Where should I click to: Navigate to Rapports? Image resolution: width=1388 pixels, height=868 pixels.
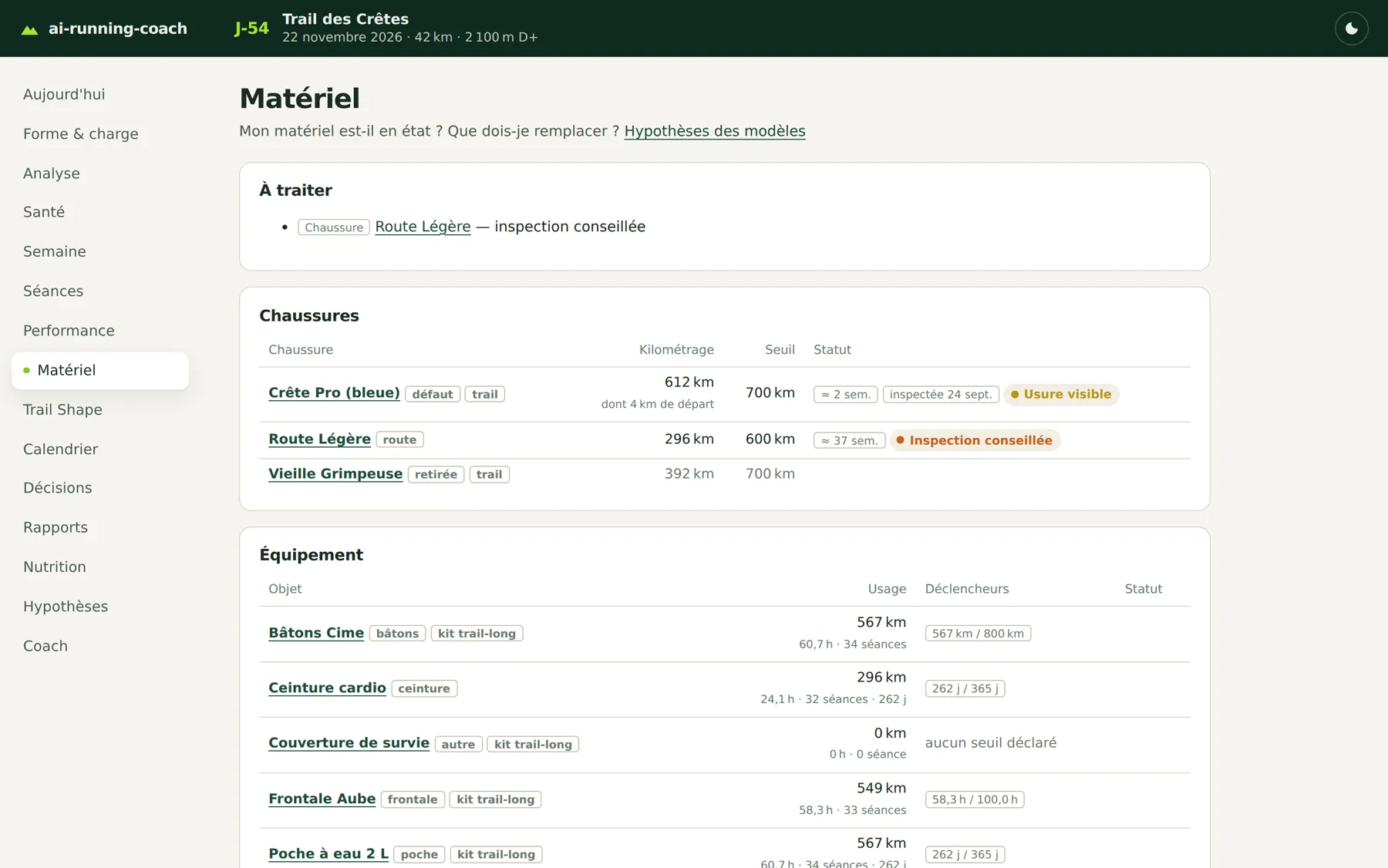click(56, 527)
